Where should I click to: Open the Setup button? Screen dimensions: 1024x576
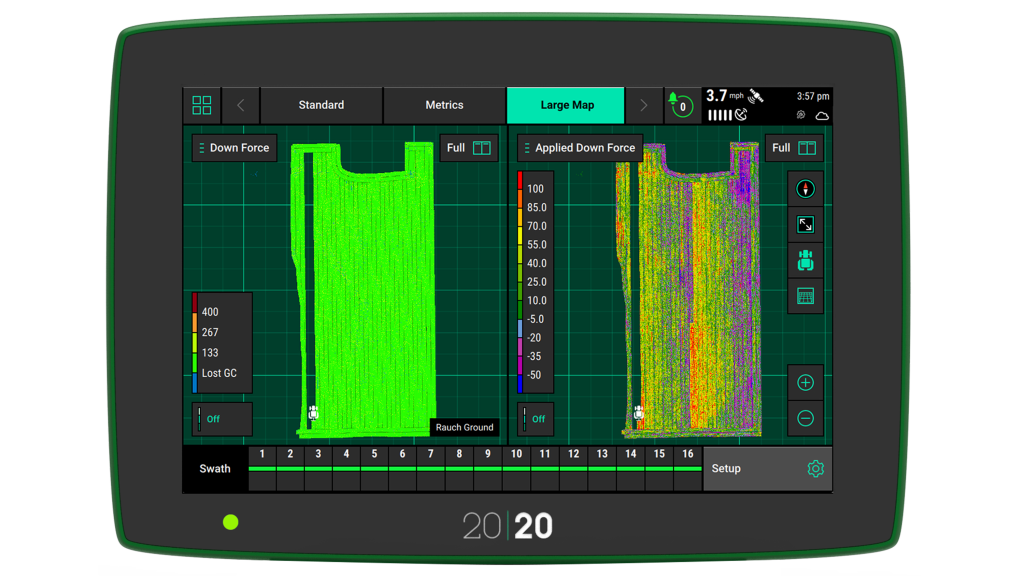(x=767, y=468)
